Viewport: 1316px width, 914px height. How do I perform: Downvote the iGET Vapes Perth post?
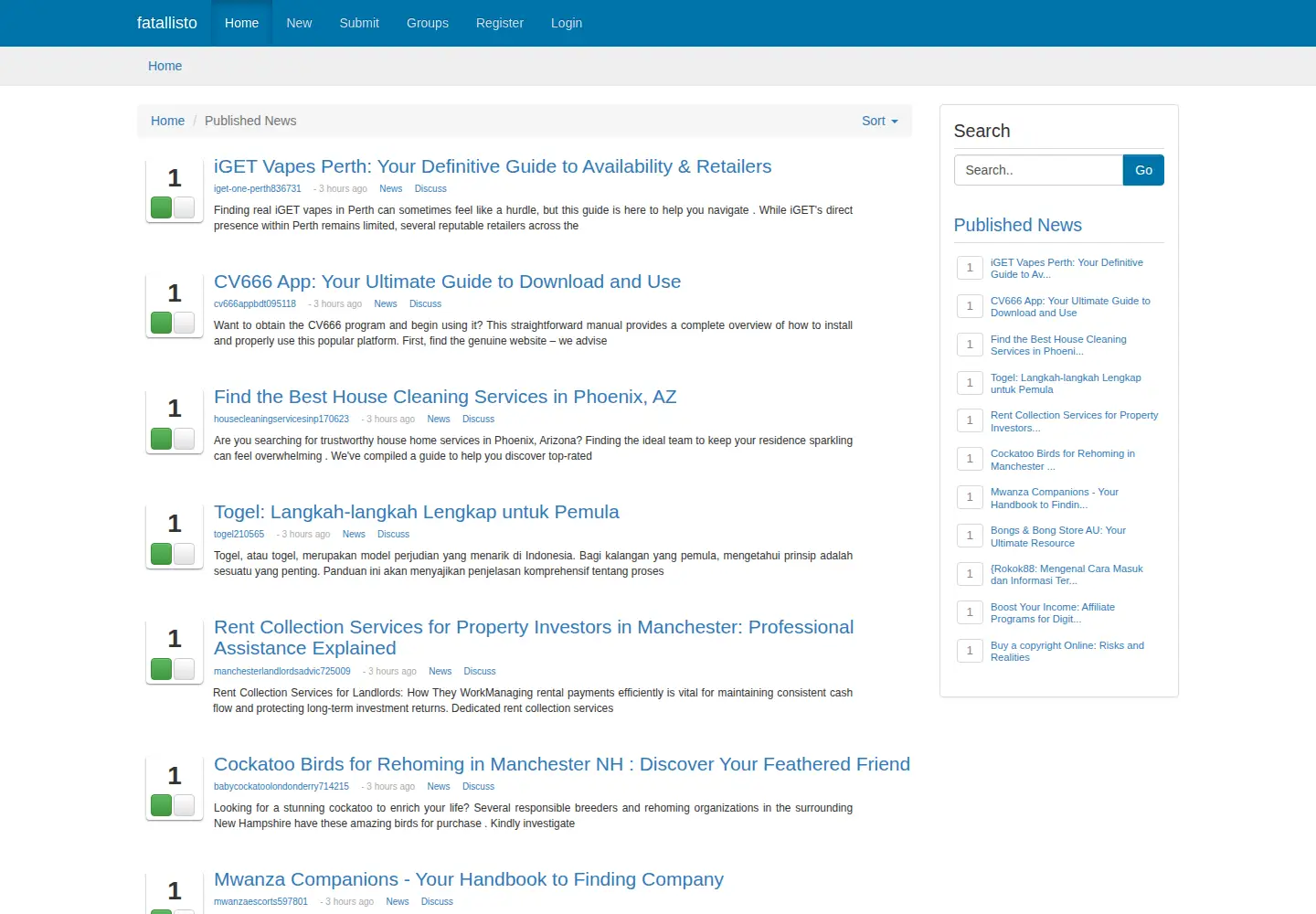184,207
